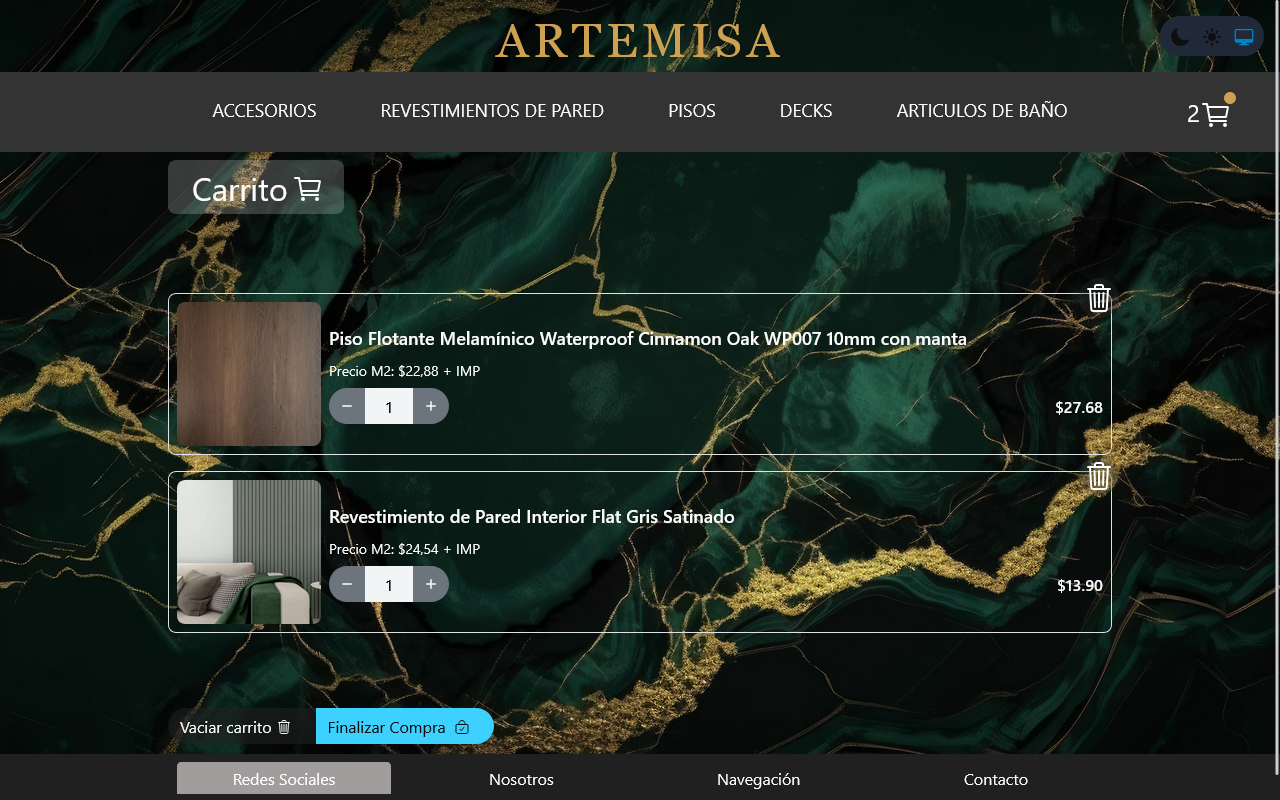Open Flat Gris Satinado wall panel thumbnail

tap(249, 552)
